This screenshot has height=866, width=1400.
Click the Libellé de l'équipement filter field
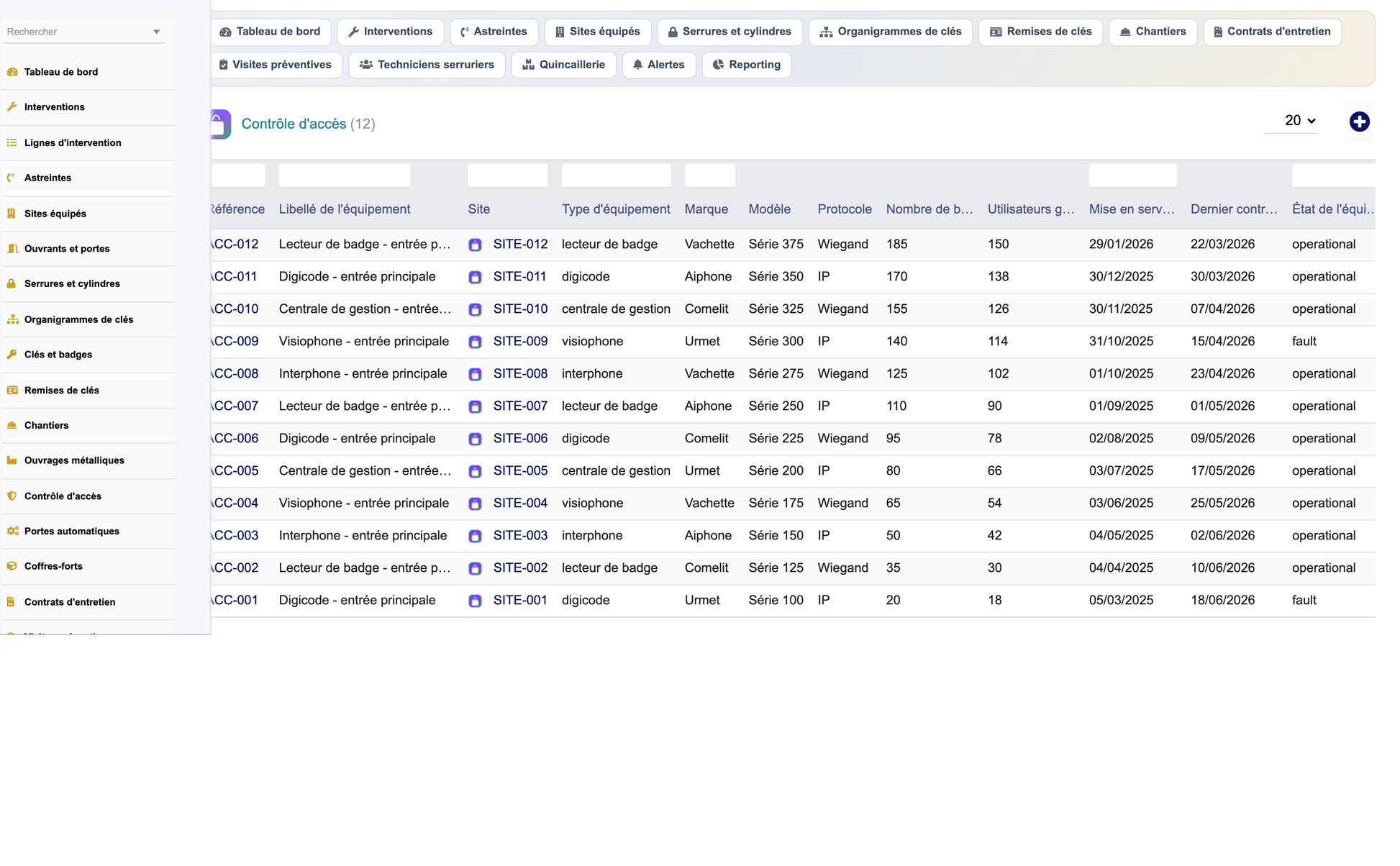pos(345,176)
